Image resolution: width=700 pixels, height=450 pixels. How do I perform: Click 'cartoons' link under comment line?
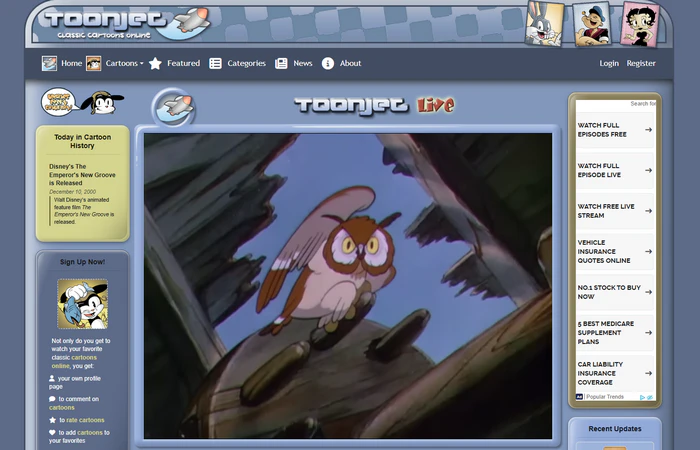pyautogui.click(x=62, y=408)
